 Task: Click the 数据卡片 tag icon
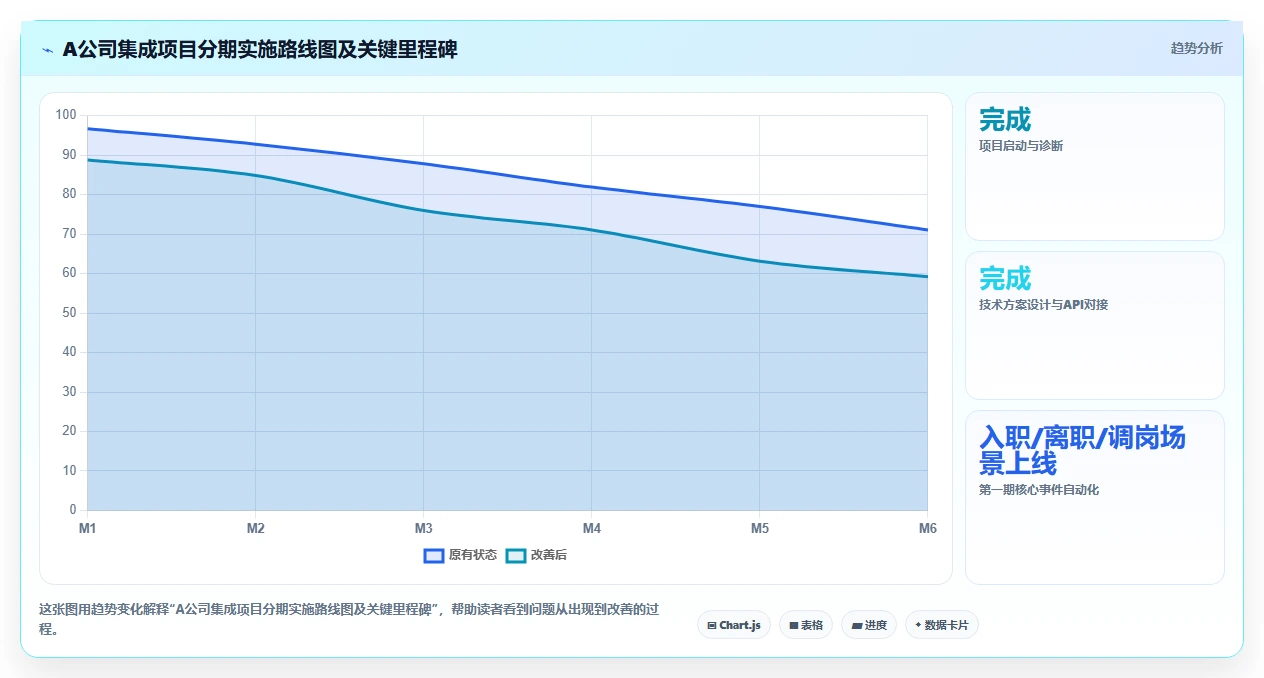point(918,625)
